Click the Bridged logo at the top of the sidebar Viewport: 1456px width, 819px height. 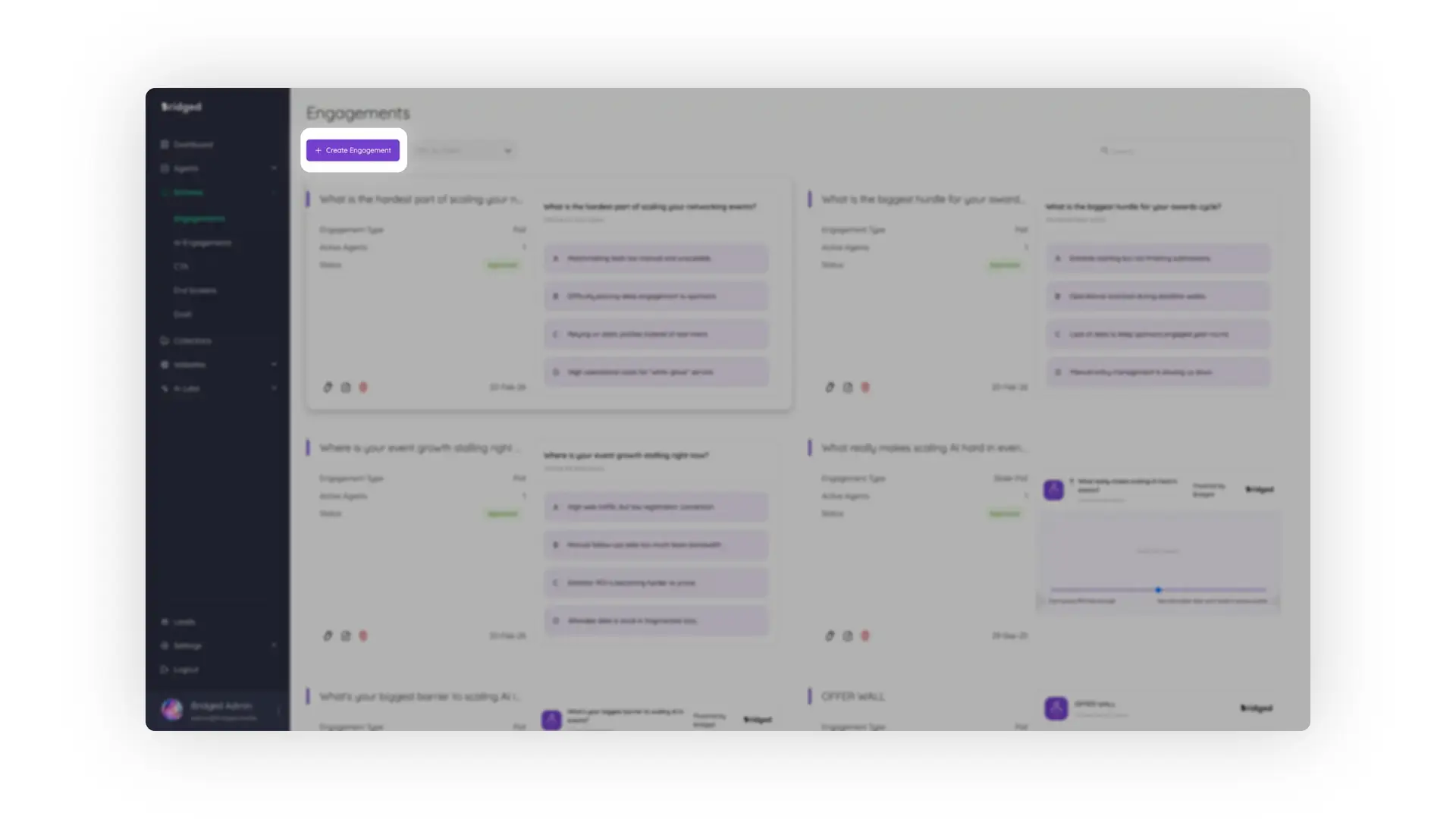tap(181, 107)
